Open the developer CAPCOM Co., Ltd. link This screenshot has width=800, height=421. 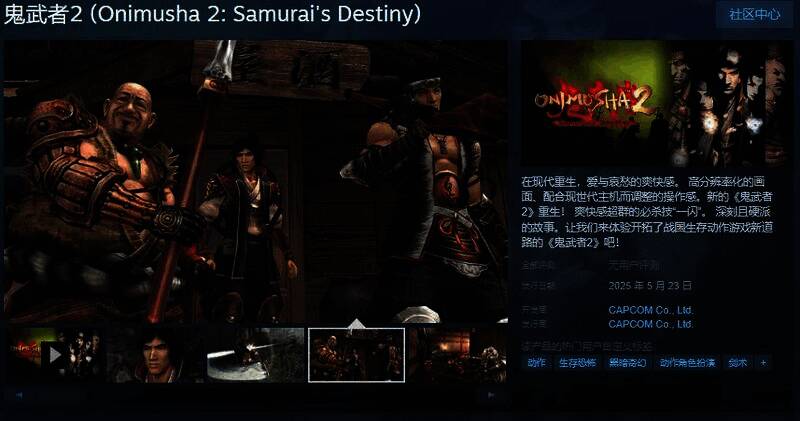[x=651, y=310]
